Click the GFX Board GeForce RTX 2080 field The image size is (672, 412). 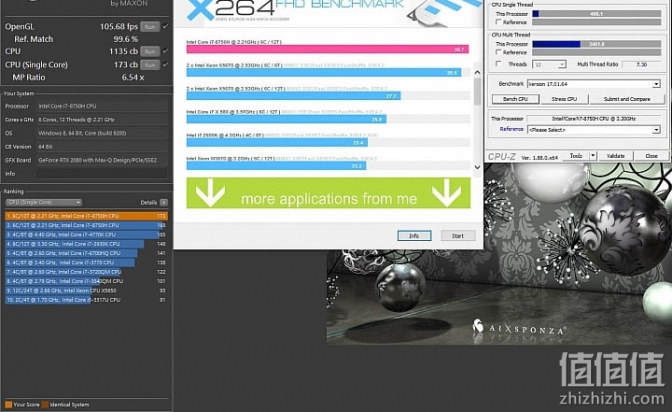(x=102, y=160)
